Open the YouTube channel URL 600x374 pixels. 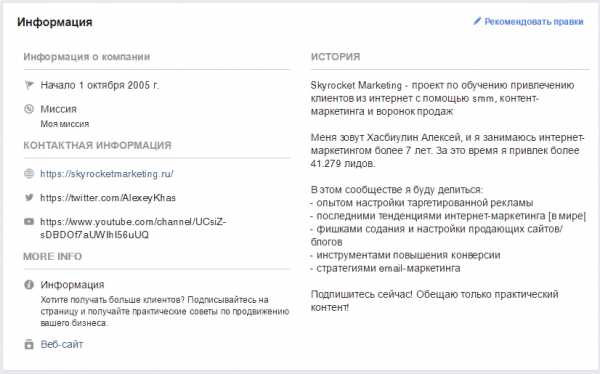coord(133,228)
